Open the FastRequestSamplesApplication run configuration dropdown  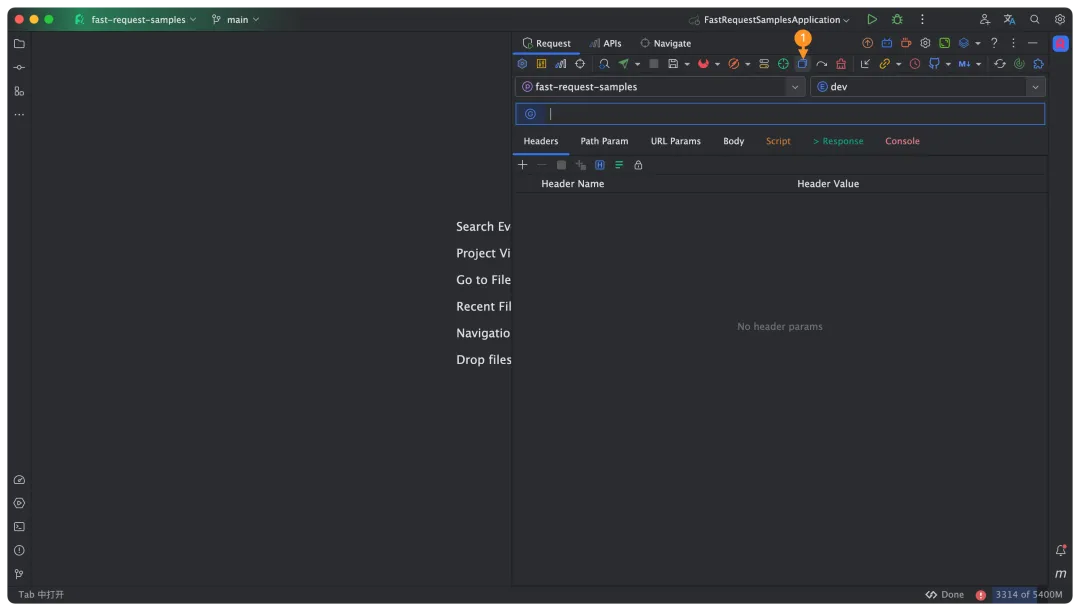(769, 19)
